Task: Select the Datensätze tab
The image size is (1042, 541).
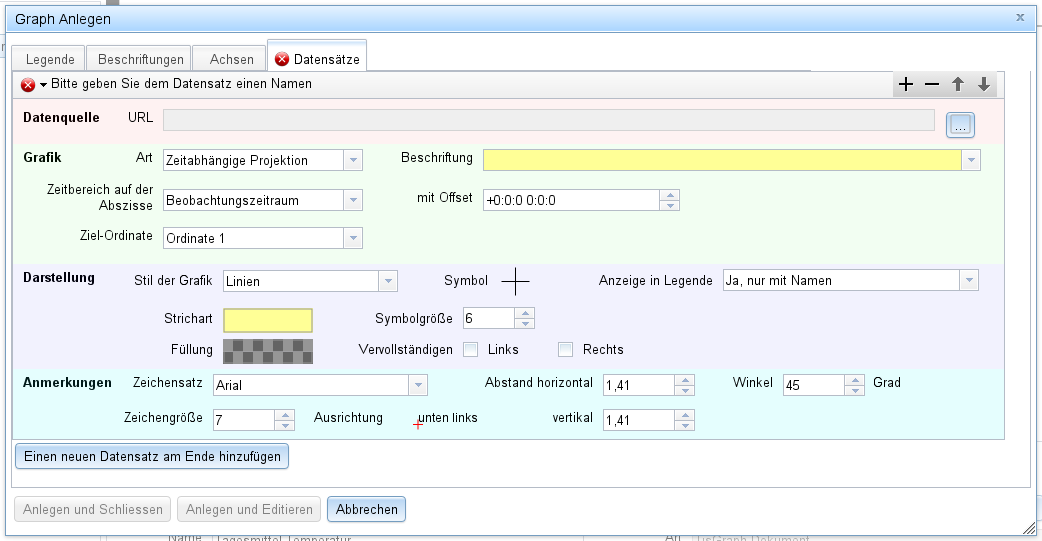Action: (318, 58)
